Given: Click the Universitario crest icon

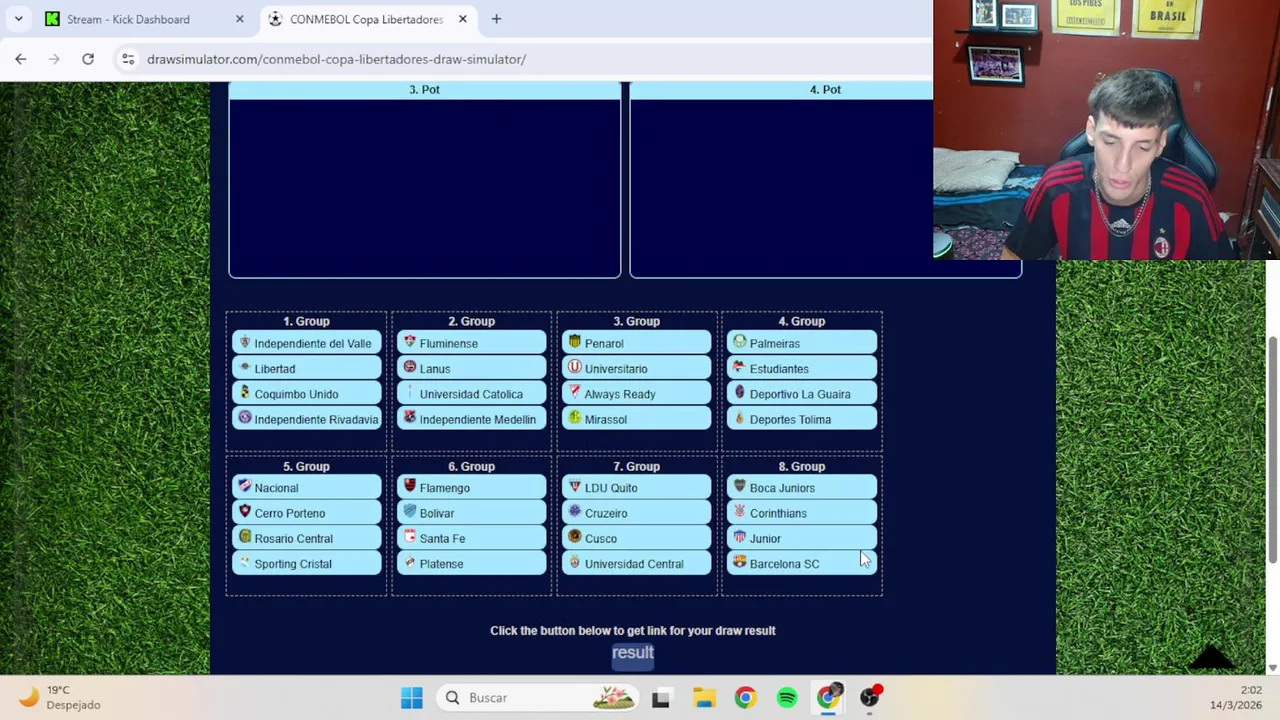Looking at the screenshot, I should [x=574, y=367].
